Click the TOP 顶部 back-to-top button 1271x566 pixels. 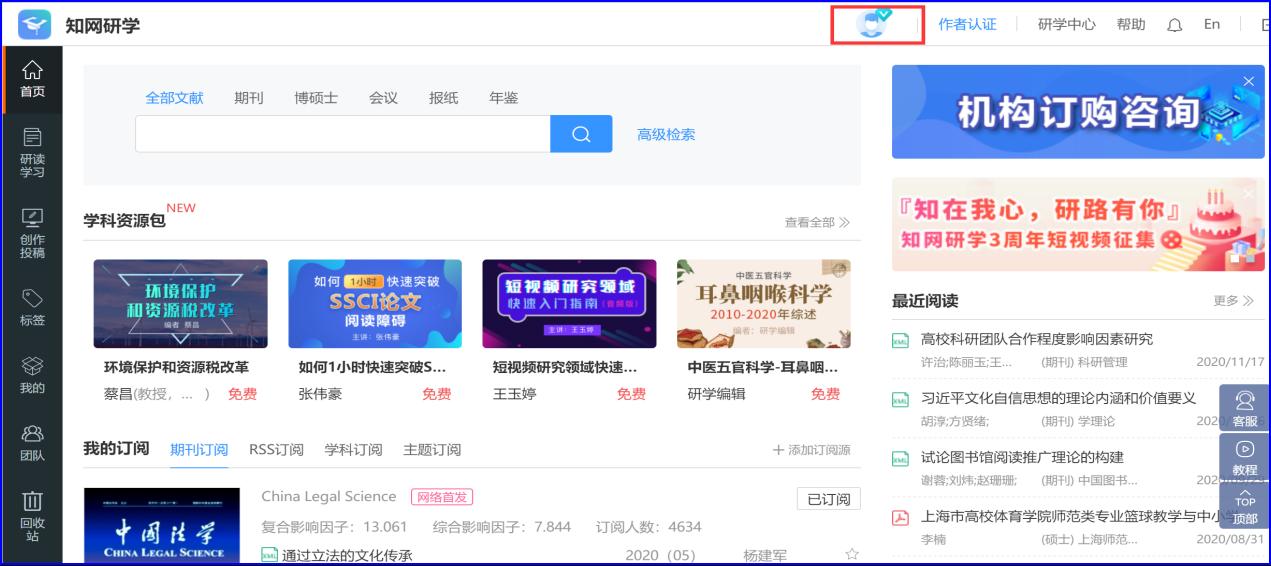(x=1245, y=506)
